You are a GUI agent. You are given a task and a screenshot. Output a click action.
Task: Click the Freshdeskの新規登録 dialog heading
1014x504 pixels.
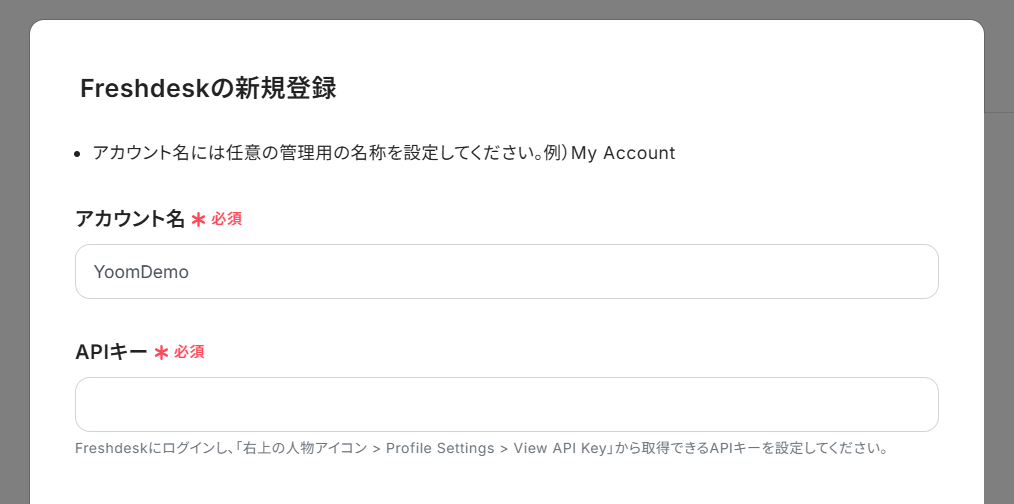pos(208,89)
